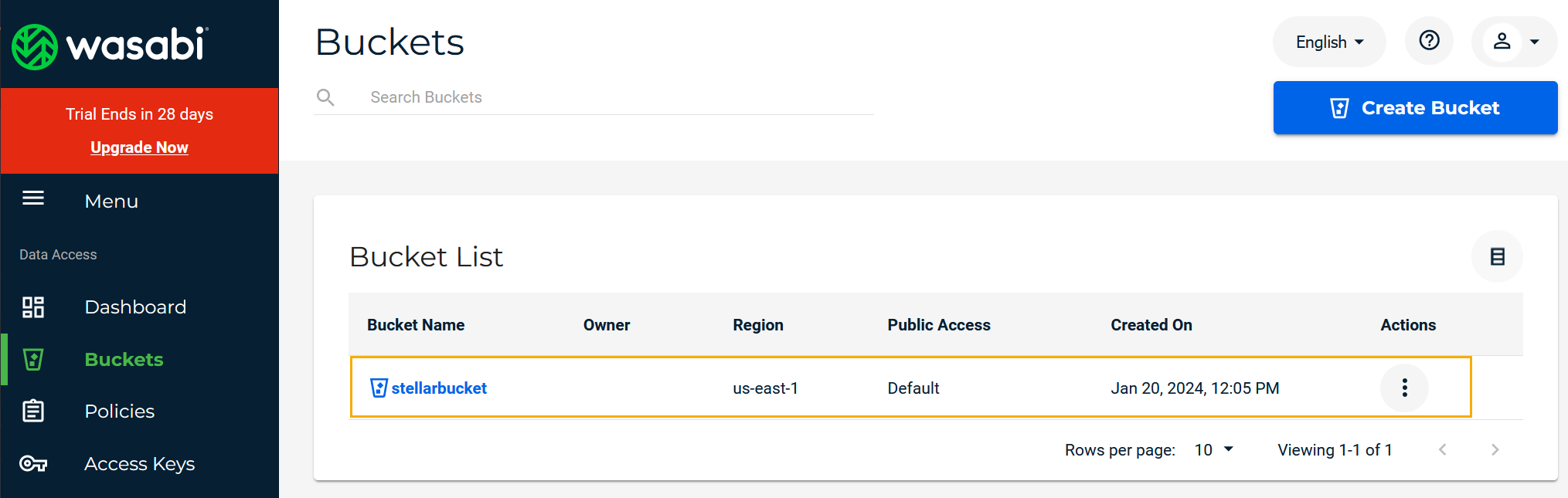Click the Dashboard grid icon
The image size is (1568, 498).
tap(33, 307)
